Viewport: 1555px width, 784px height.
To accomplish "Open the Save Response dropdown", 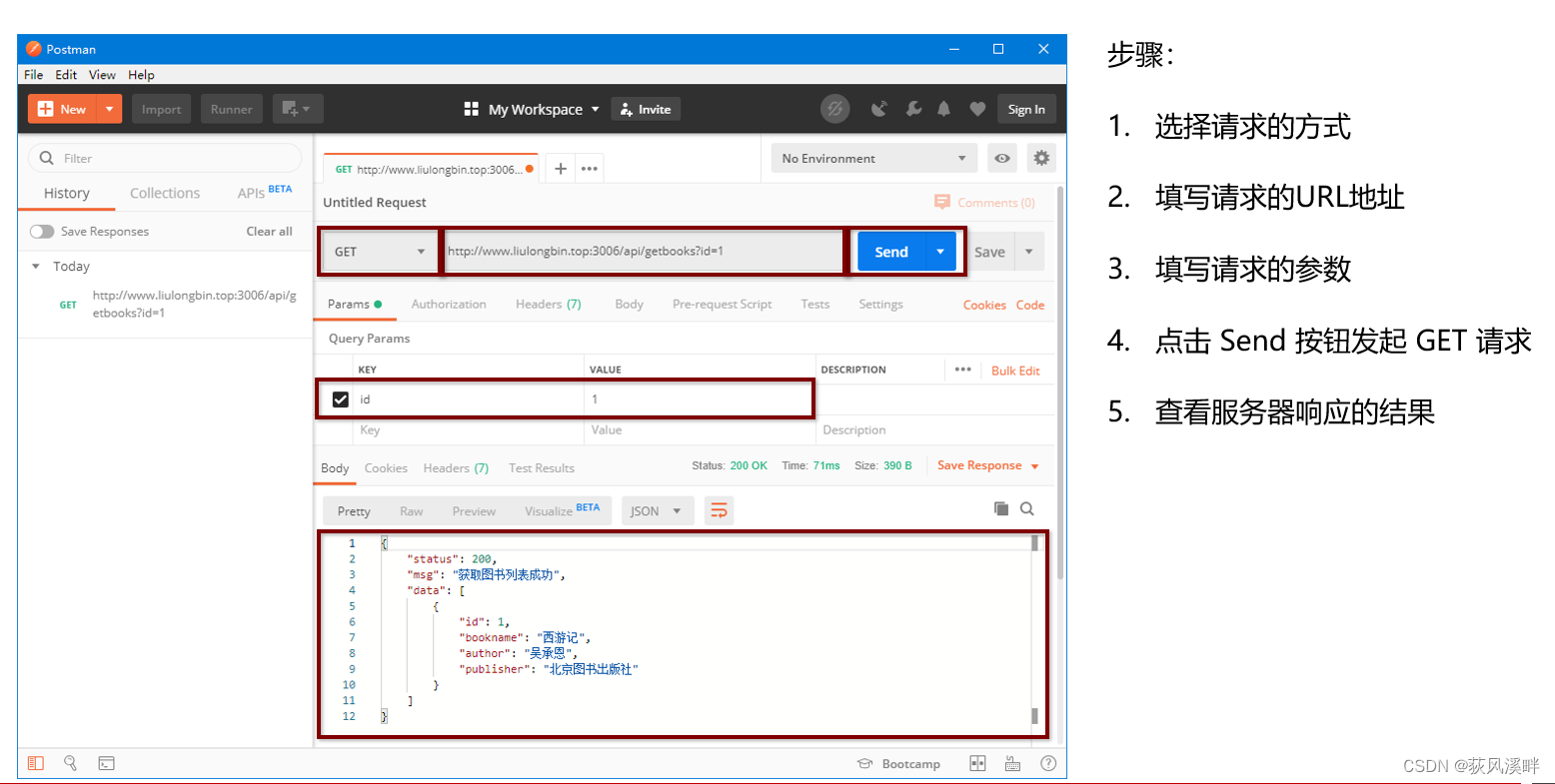I will click(x=987, y=465).
